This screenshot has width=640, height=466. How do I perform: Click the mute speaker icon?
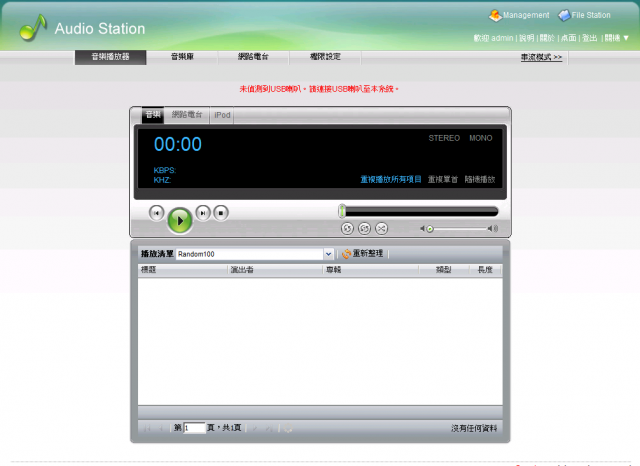(x=422, y=229)
